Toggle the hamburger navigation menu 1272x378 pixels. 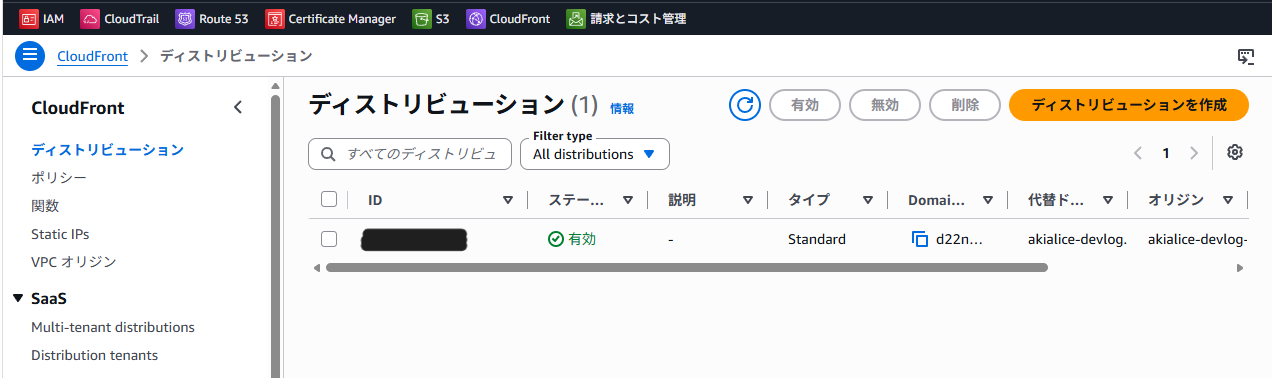30,56
